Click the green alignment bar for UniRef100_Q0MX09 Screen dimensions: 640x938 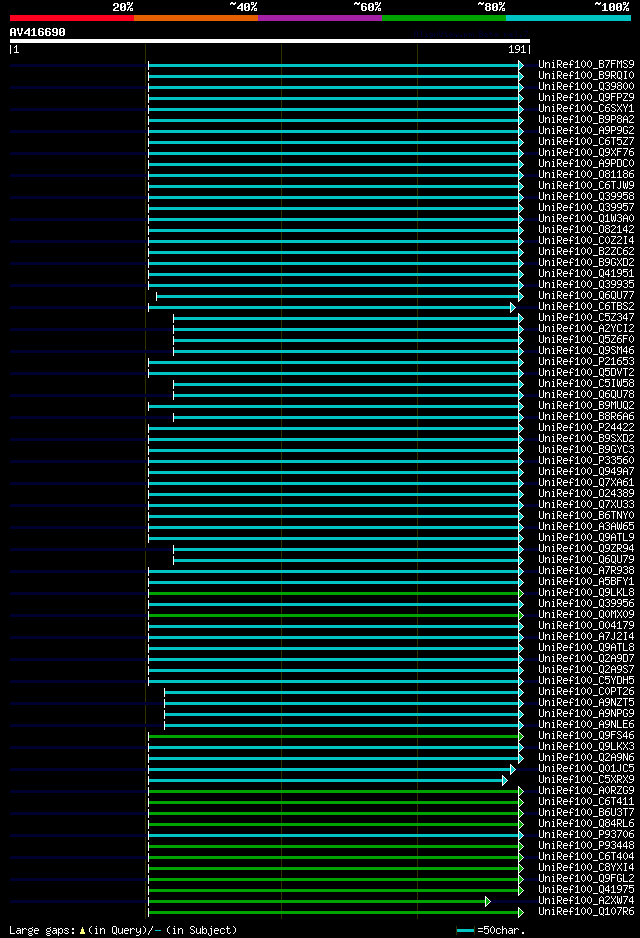(336, 616)
